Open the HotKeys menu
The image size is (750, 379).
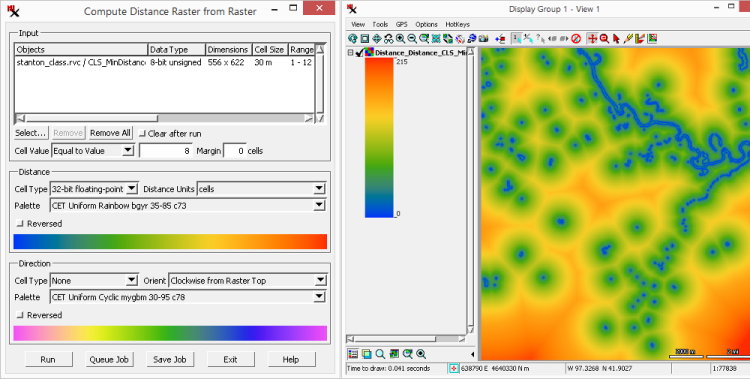tap(457, 24)
